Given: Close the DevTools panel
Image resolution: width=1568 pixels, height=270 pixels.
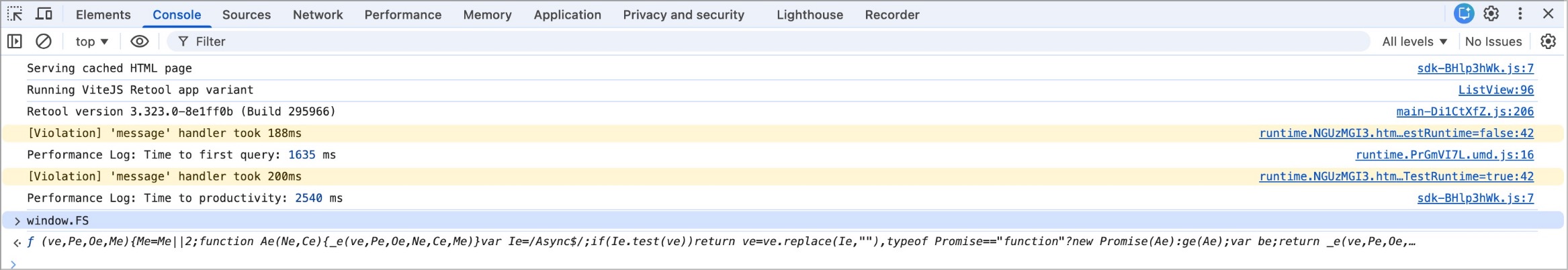Looking at the screenshot, I should click(x=1549, y=13).
